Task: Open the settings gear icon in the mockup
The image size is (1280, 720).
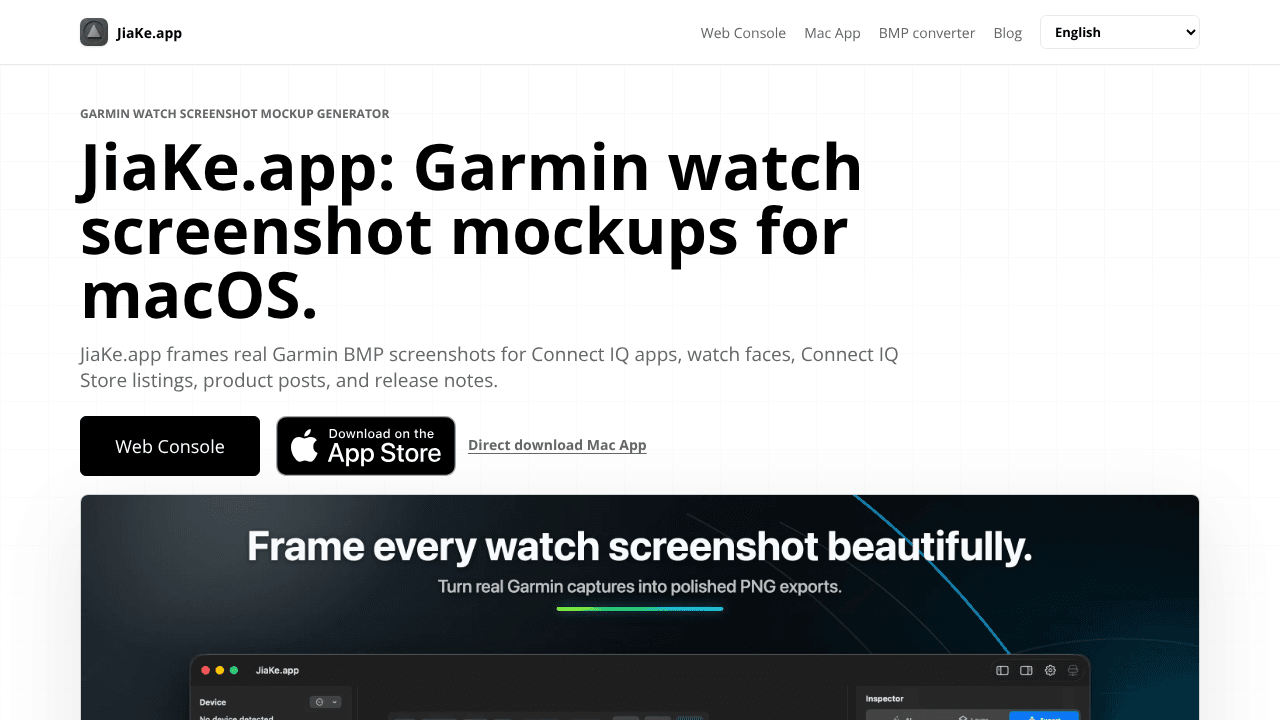Action: click(x=1050, y=670)
